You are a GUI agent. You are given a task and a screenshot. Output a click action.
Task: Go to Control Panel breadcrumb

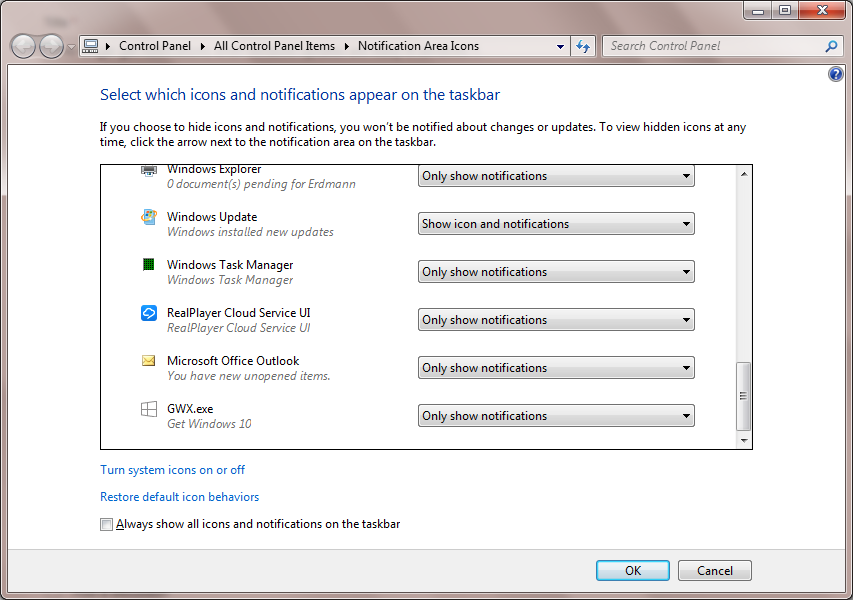pyautogui.click(x=155, y=46)
